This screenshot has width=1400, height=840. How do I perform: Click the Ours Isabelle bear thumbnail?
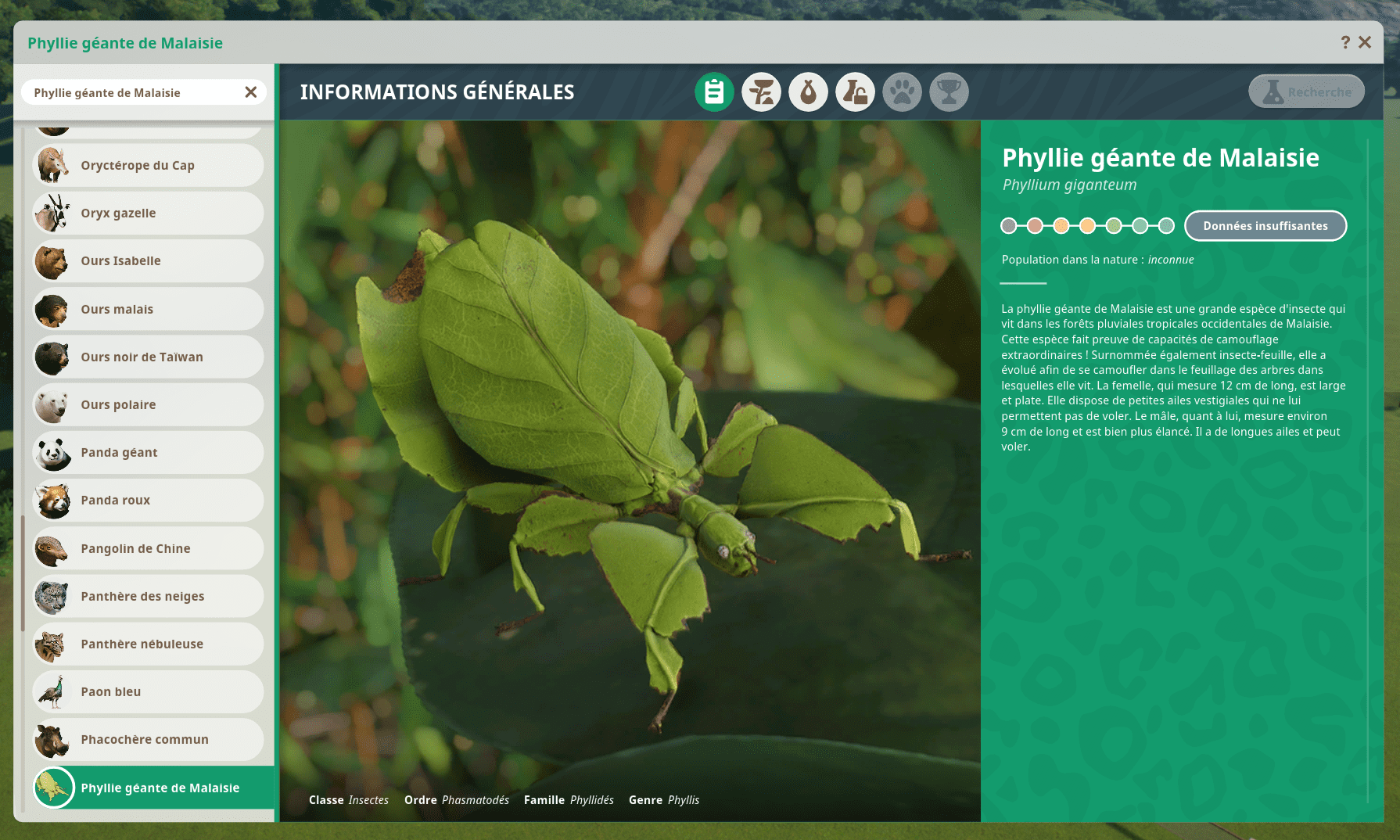pos(52,260)
